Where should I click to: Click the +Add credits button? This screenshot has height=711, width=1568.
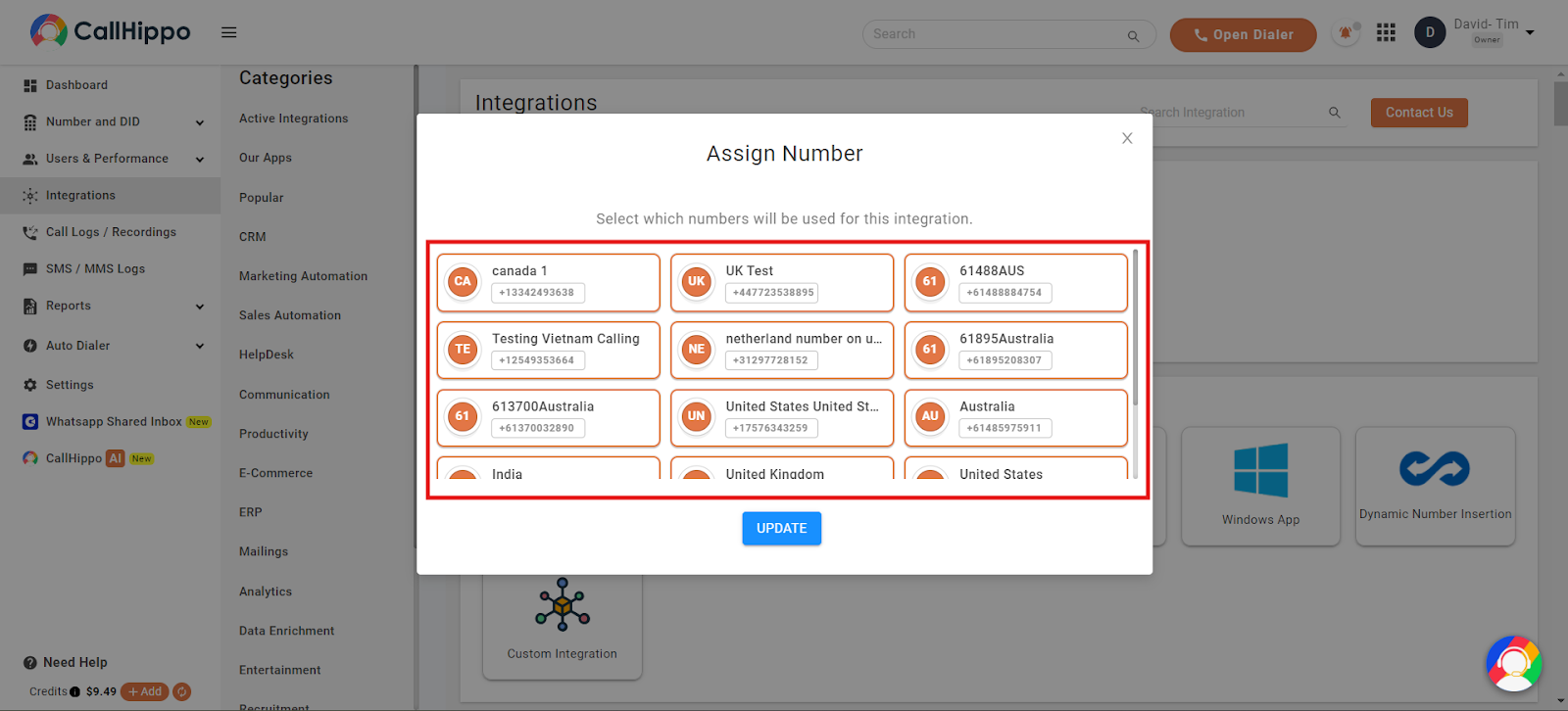145,691
